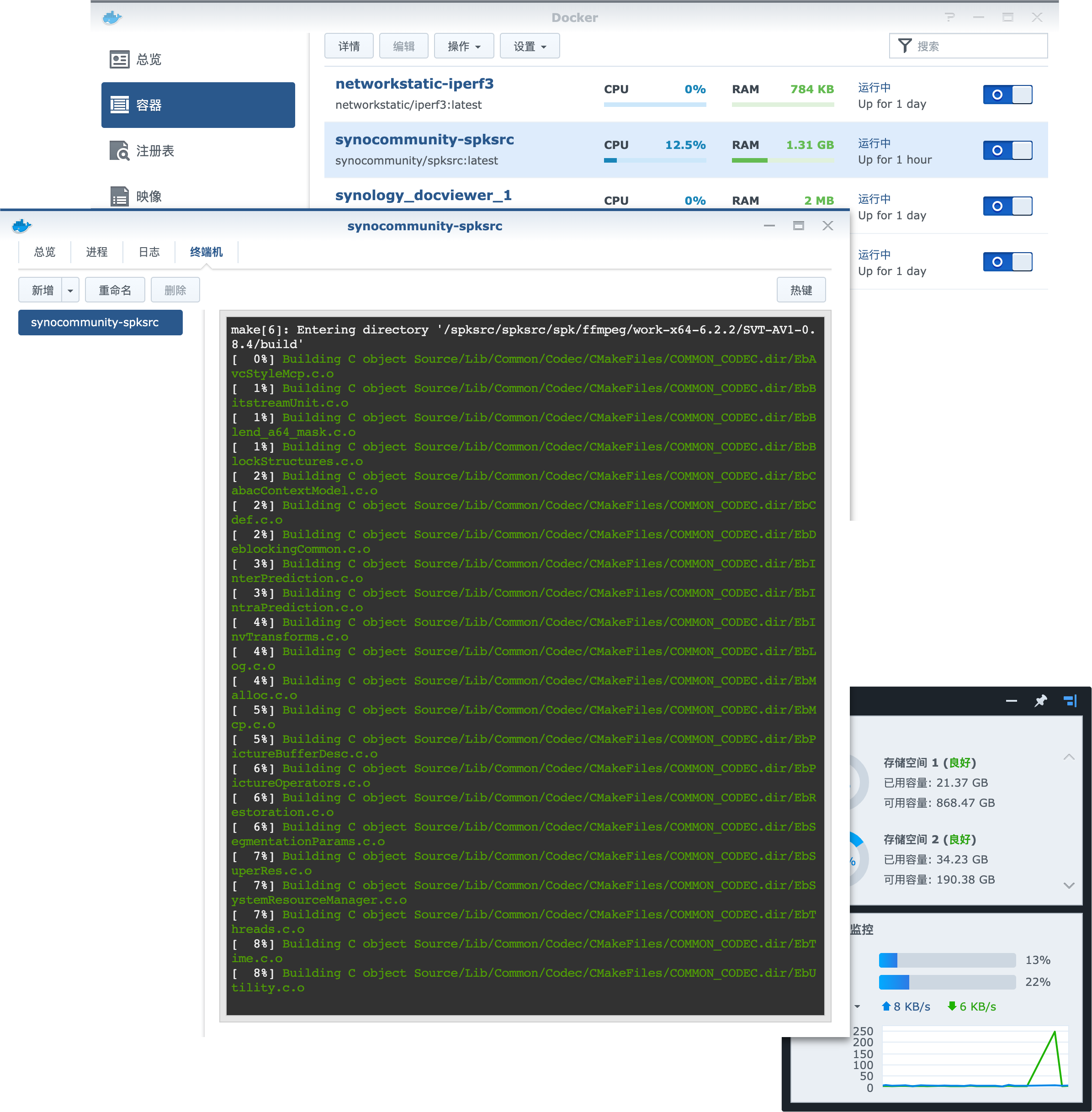Viewport: 1092px width, 1112px height.
Task: Select the Image (映像) sidebar icon
Action: tap(119, 196)
